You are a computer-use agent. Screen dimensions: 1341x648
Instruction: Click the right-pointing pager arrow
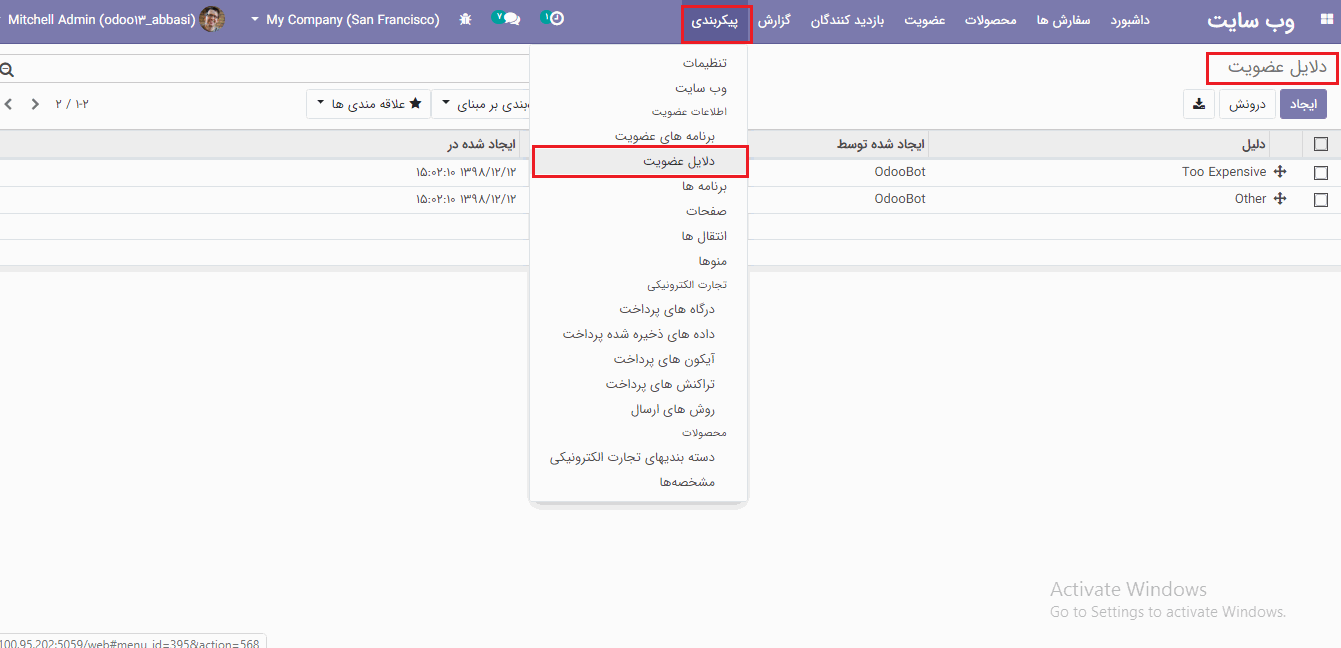35,104
